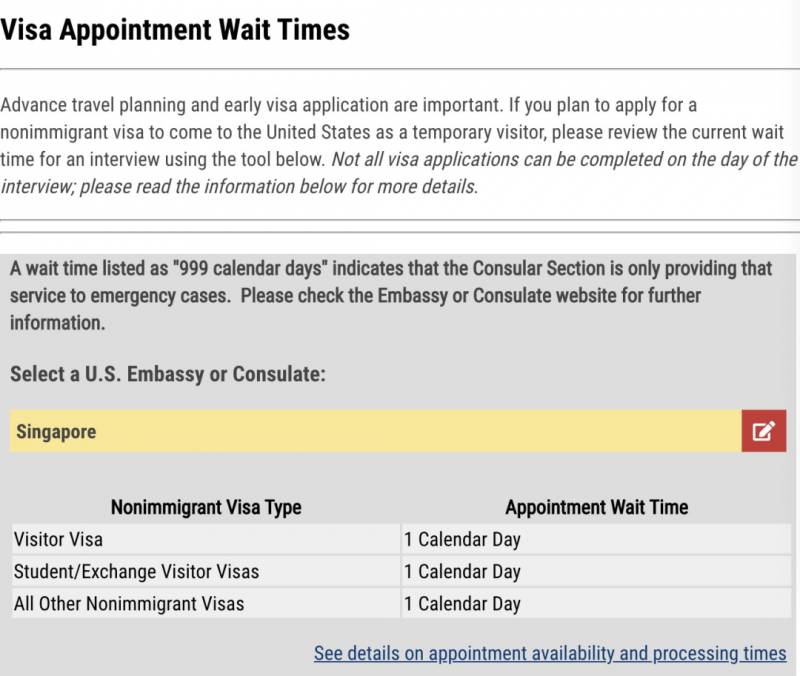Image resolution: width=800 pixels, height=676 pixels.
Task: Select the Student/Exchange Visitor Visas row label
Action: 136,572
